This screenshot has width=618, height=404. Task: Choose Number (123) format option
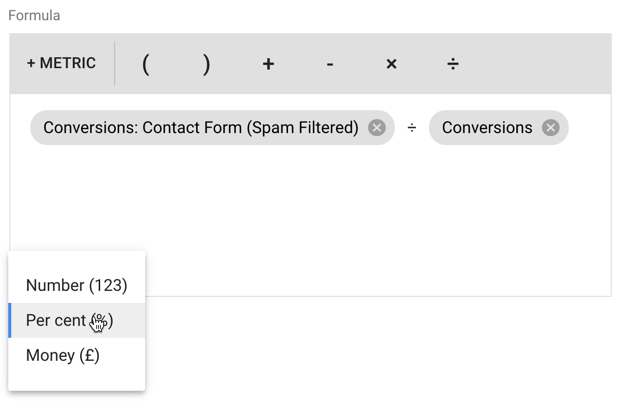tap(77, 285)
